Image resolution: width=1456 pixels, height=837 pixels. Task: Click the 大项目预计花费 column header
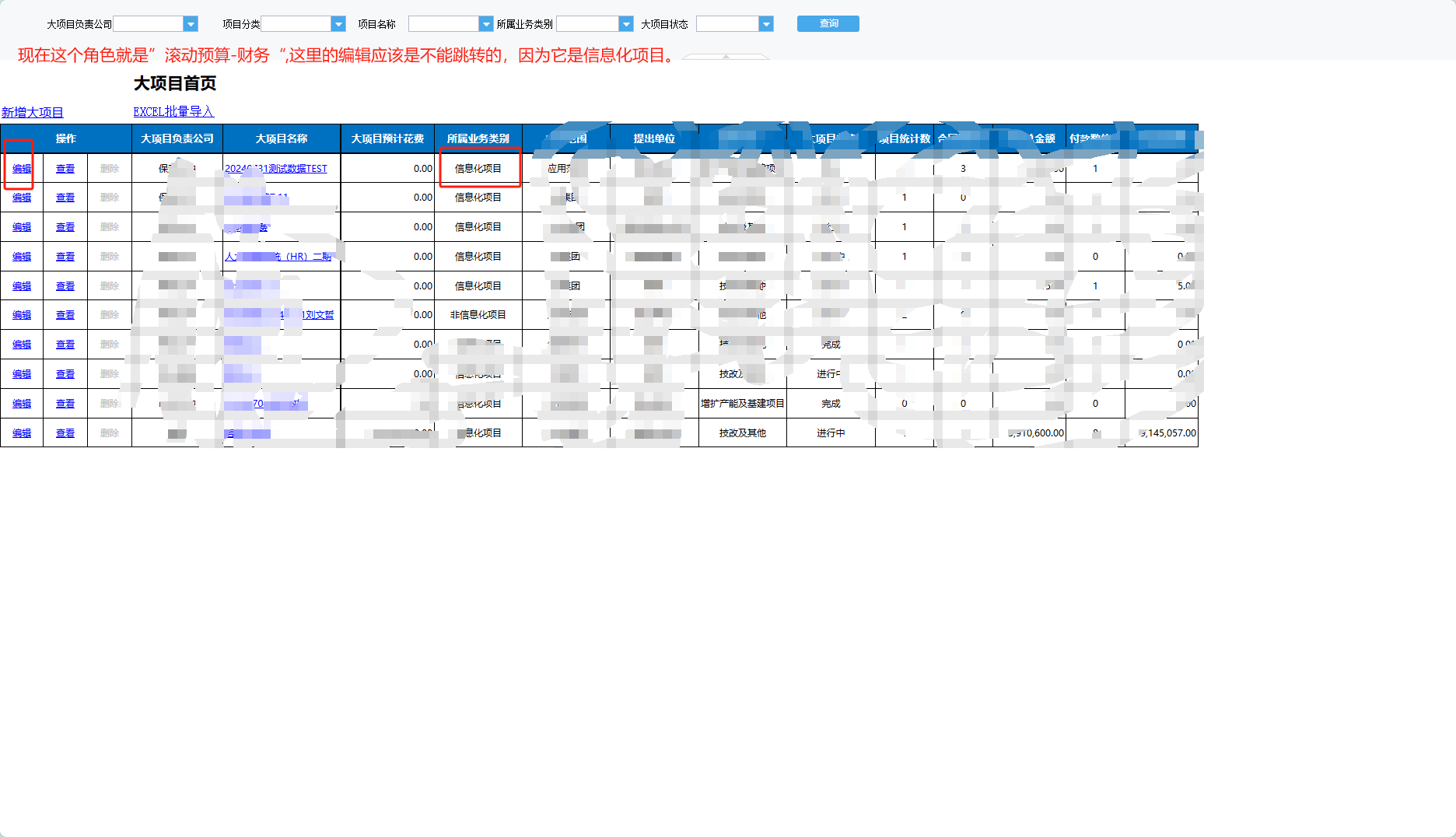(387, 138)
